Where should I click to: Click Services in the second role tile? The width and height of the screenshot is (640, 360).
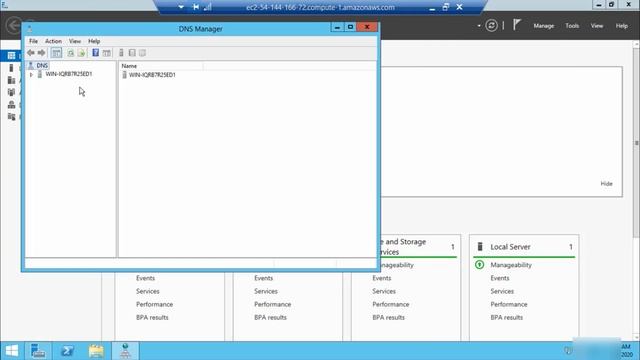266,291
